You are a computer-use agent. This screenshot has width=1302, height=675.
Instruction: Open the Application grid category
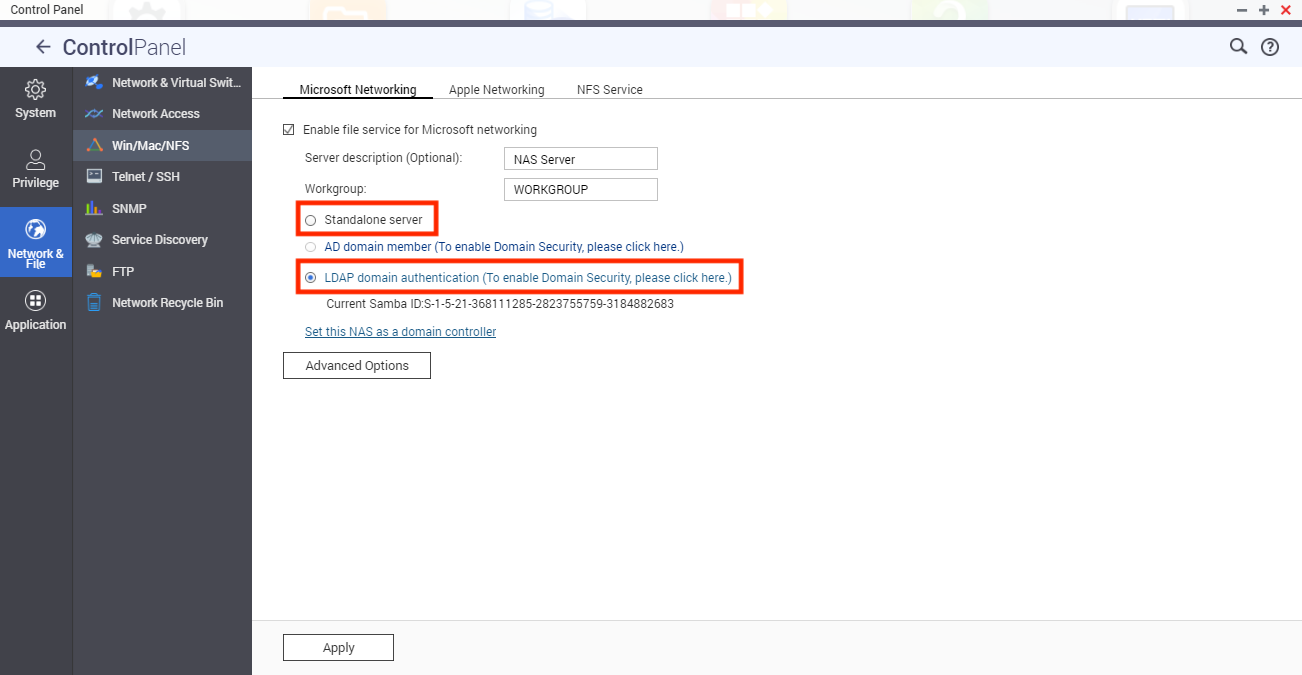point(35,311)
